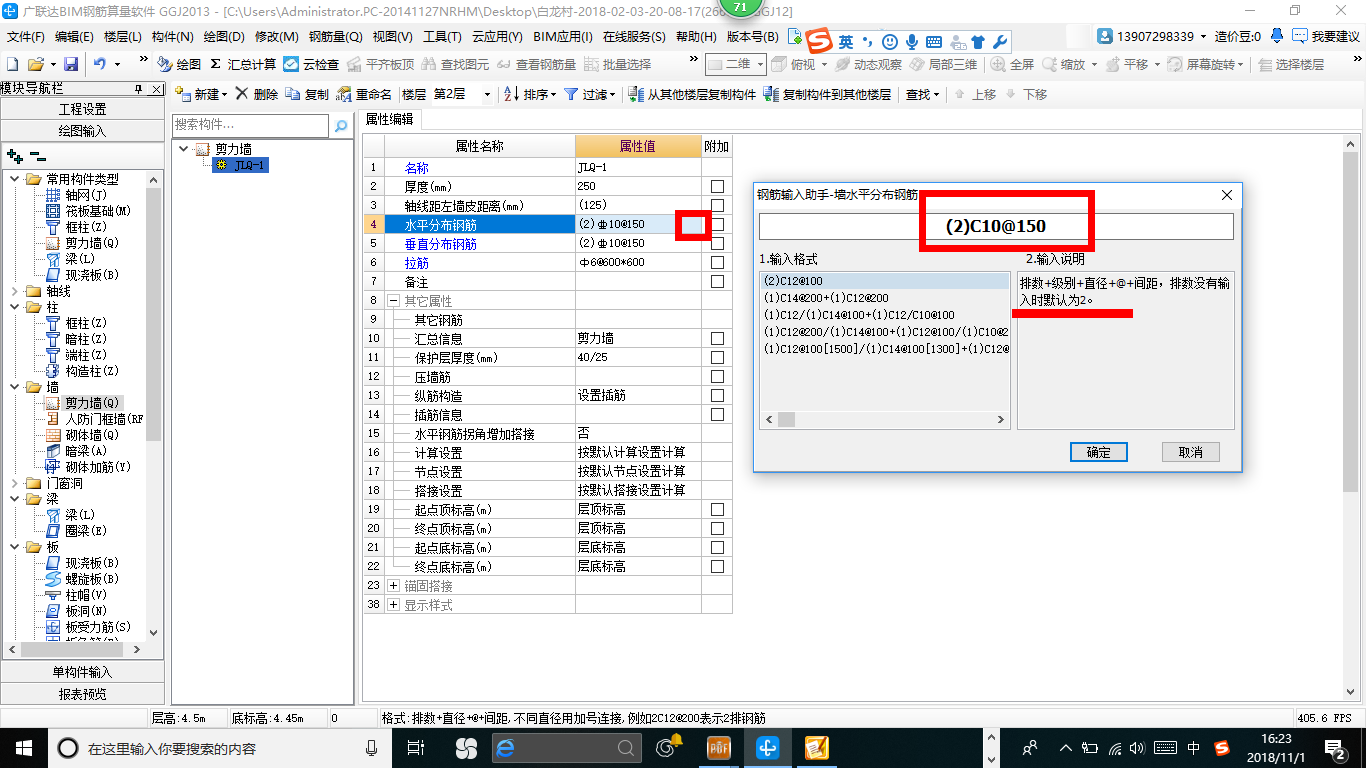1366x768 pixels.
Task: Click 动态观察 orbit view button
Action: (867, 64)
